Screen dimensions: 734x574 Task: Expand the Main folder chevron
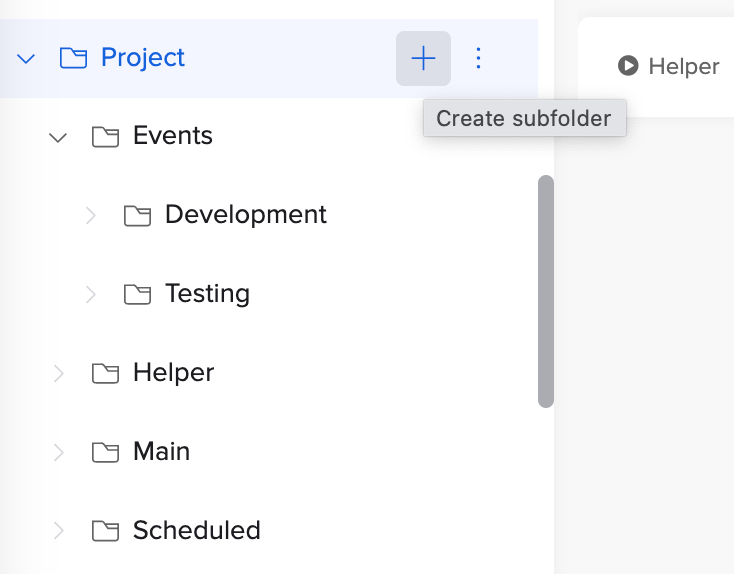point(59,452)
